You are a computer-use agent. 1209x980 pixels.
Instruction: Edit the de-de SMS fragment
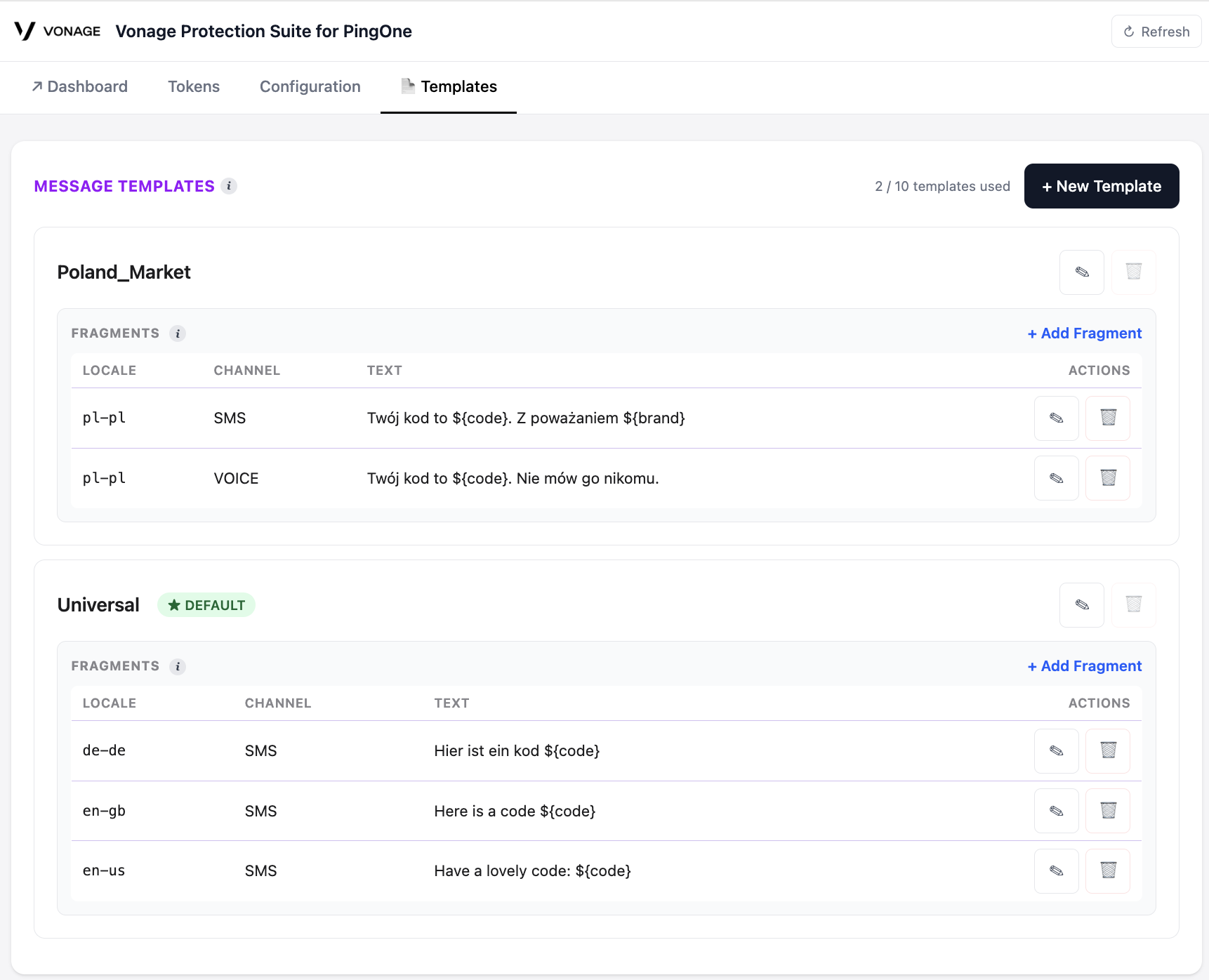[x=1056, y=751]
